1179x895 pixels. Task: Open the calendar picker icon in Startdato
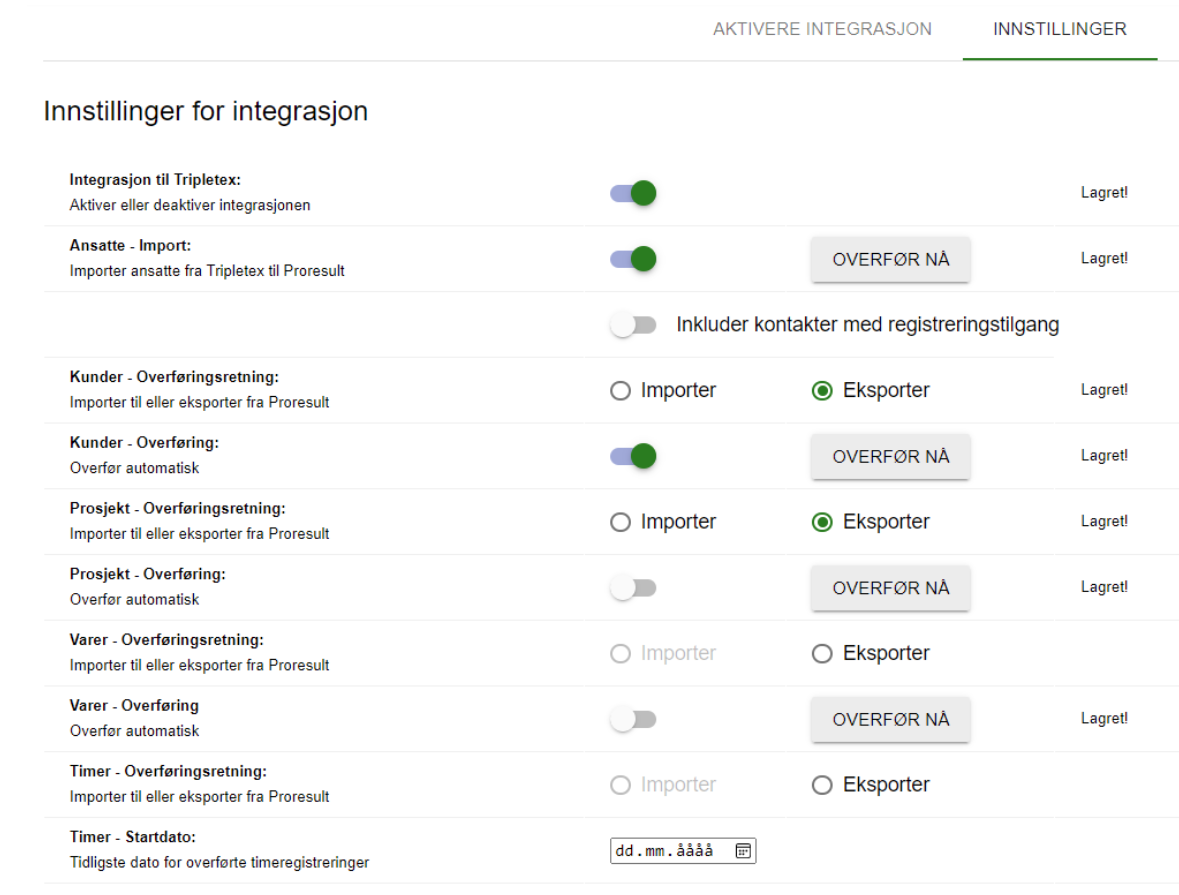pyautogui.click(x=743, y=851)
